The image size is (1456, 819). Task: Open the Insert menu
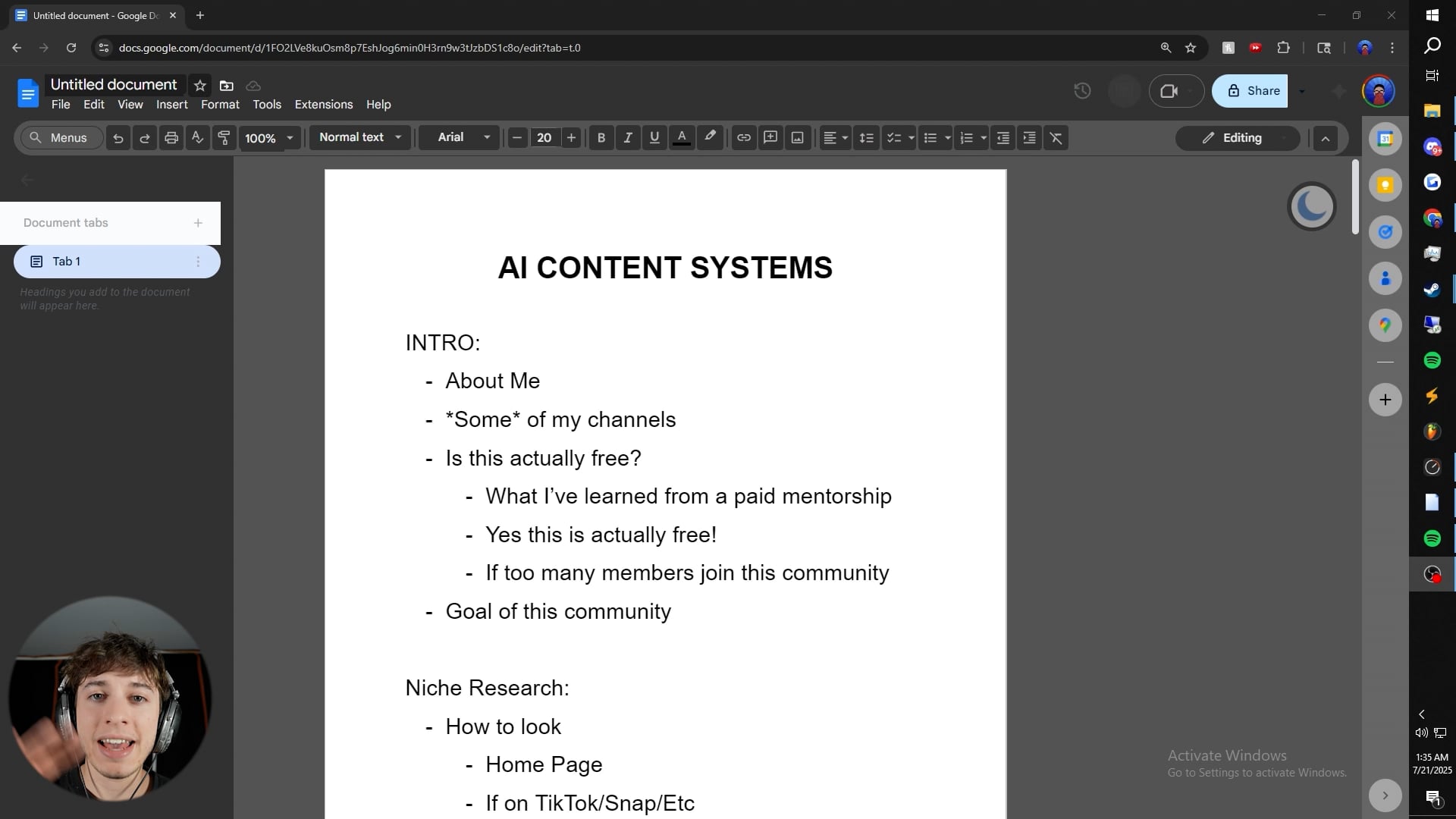(171, 105)
